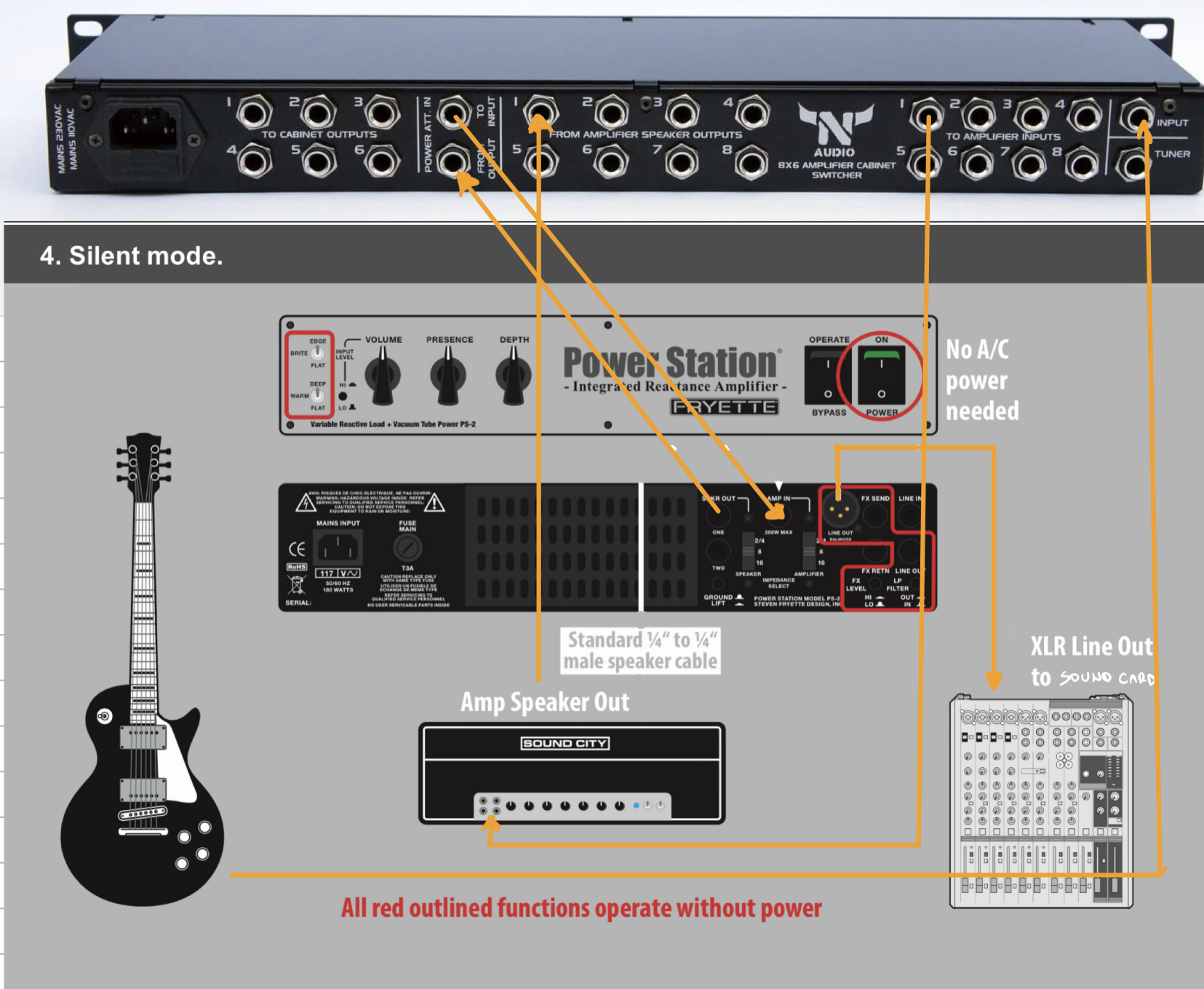Flip the Deep Warm/Flat mini switch
The image size is (1204, 989).
point(318,395)
